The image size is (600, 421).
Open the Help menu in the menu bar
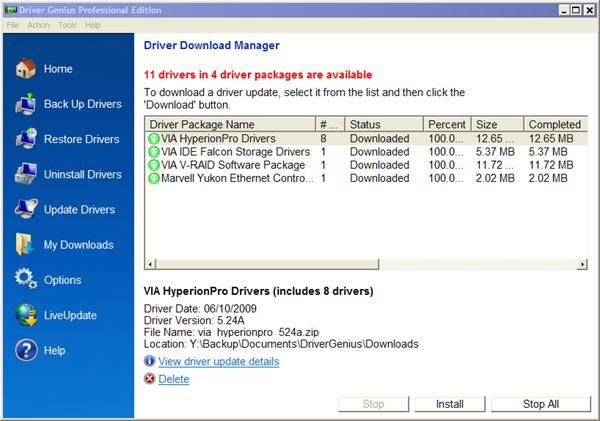(93, 25)
